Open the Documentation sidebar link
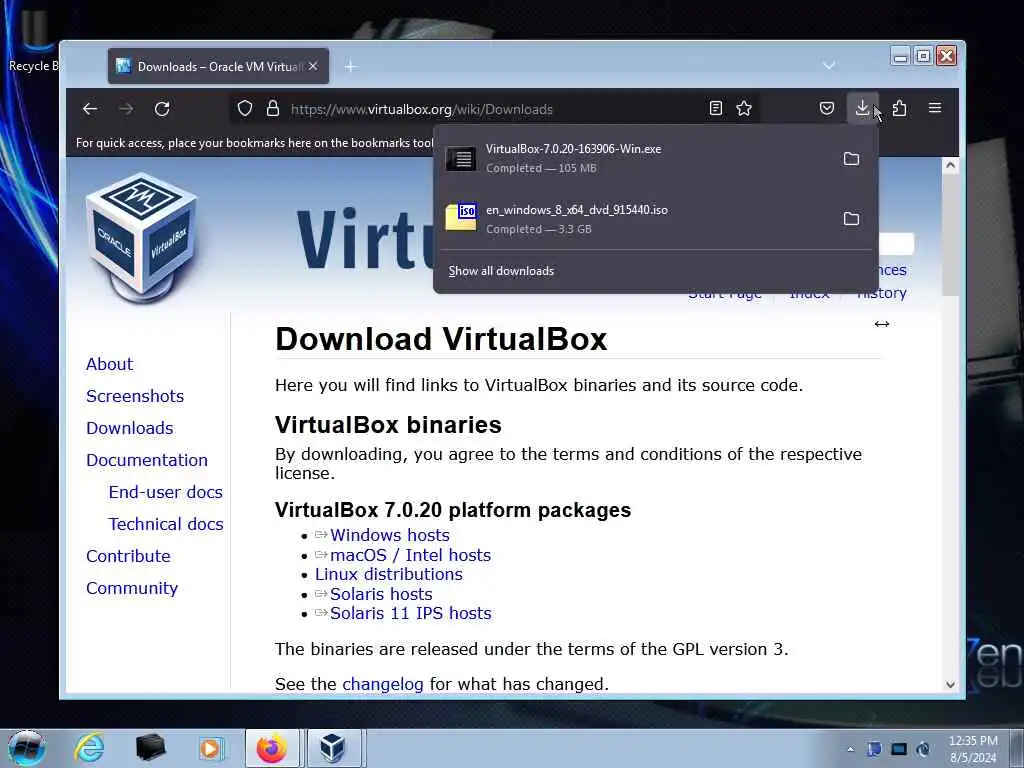The height and width of the screenshot is (768, 1024). point(147,460)
